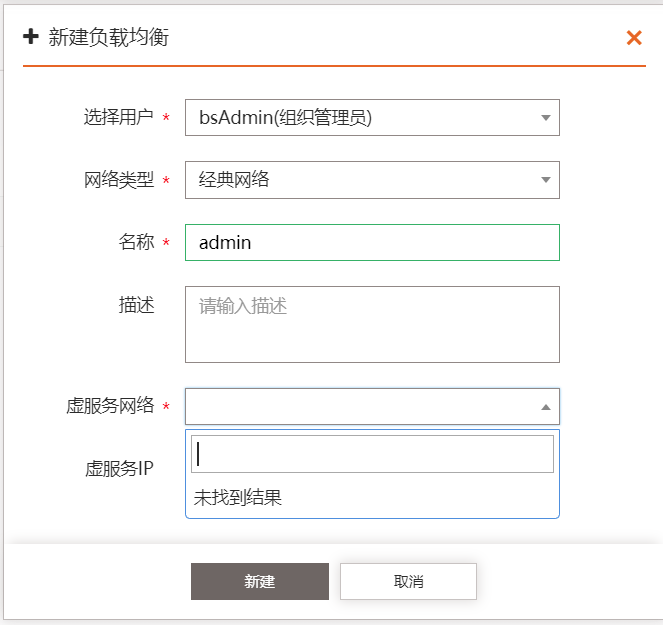Screen dimensions: 663x625
Task: Click the 未找到结果 entry in the list
Action: [238, 497]
